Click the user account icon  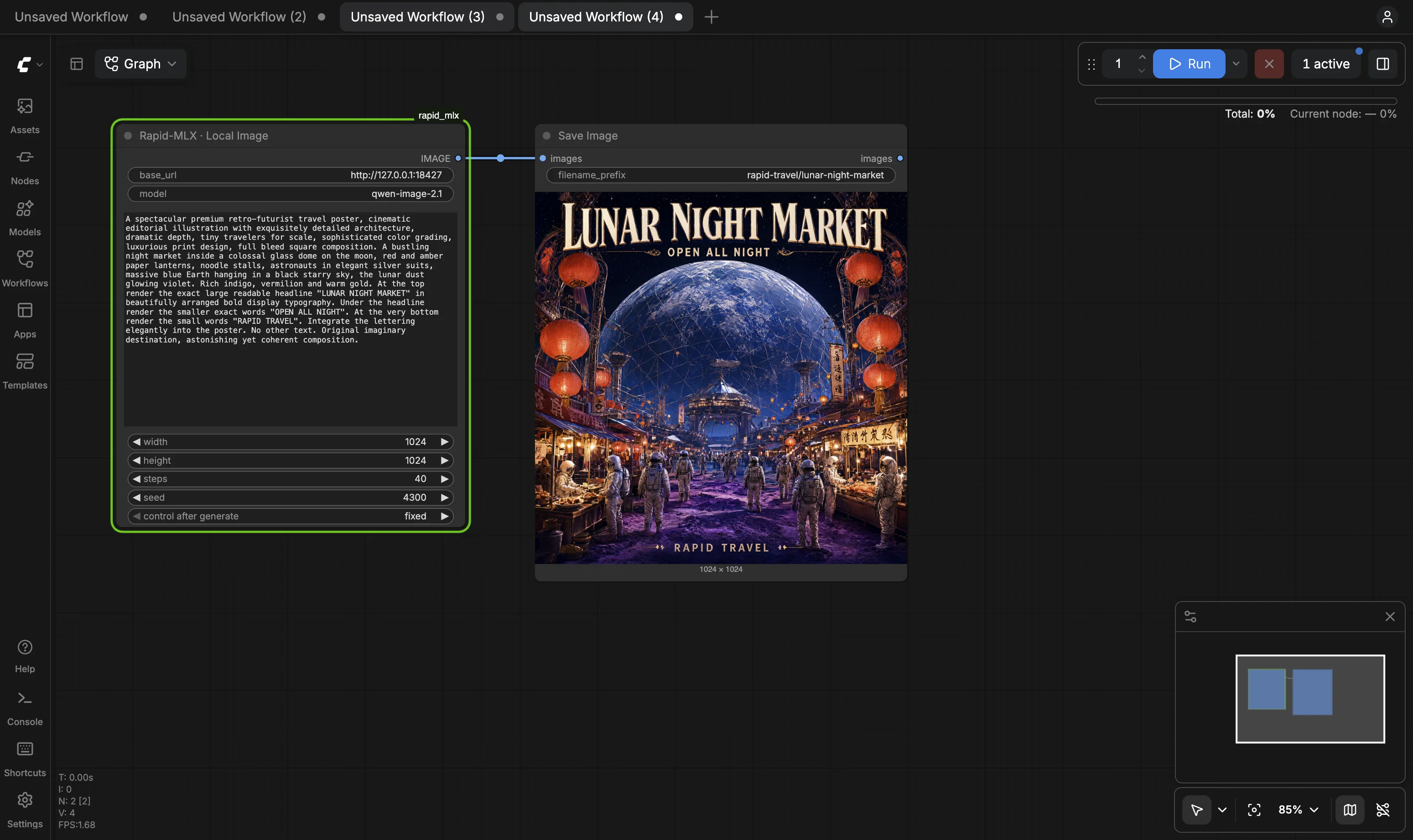tap(1387, 17)
